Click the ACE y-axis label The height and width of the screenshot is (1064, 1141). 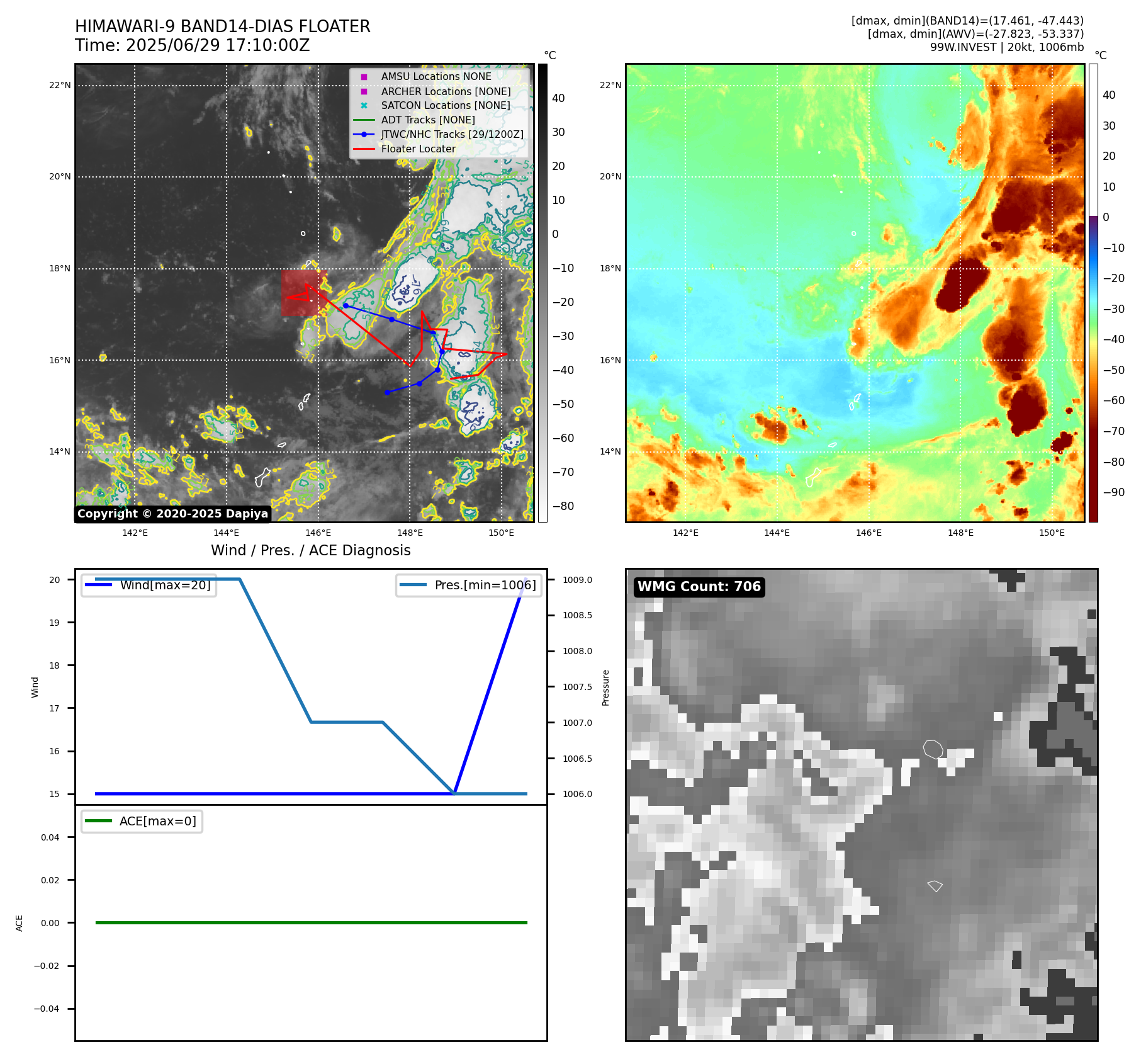(19, 923)
